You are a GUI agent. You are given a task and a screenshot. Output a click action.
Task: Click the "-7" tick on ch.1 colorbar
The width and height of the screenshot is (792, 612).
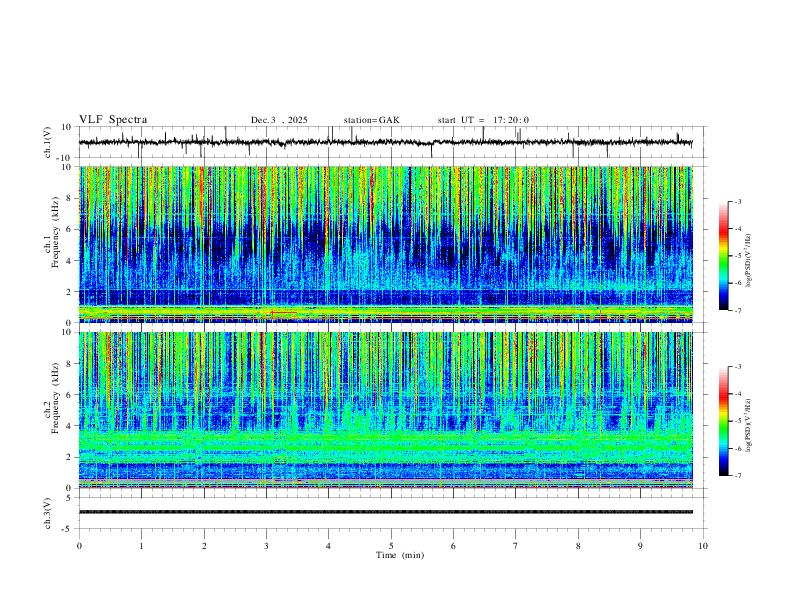(737, 311)
